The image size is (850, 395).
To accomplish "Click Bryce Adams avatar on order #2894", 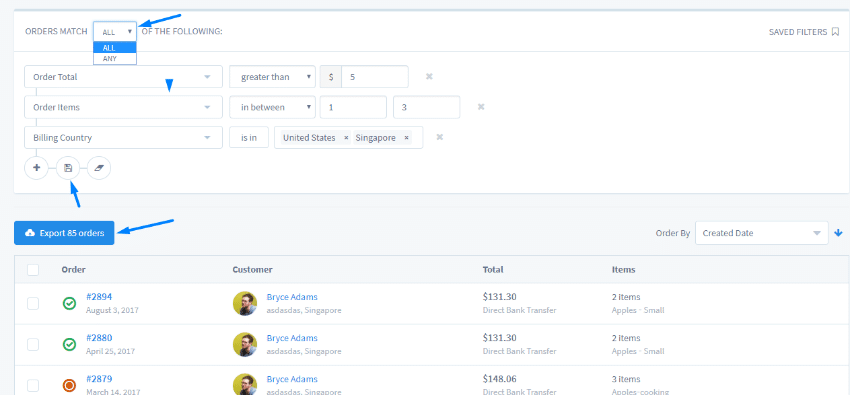I will pos(245,303).
